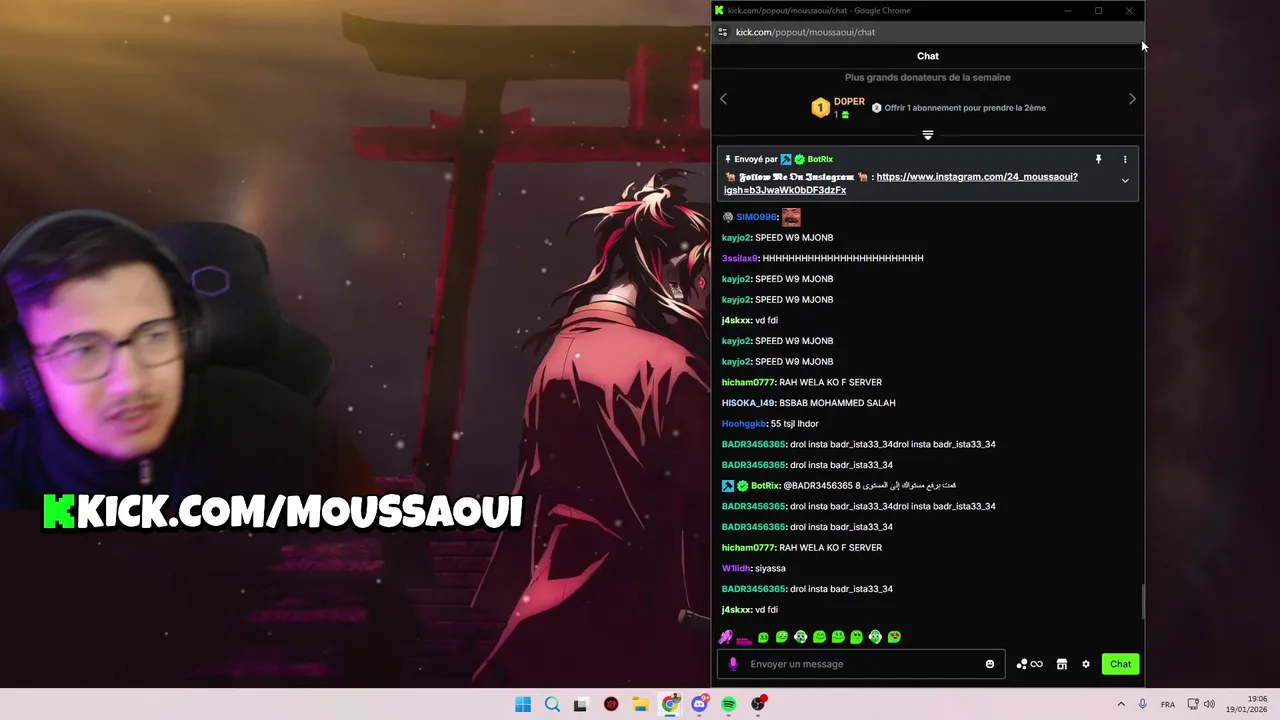Click the message text siyassa
The image size is (1280, 720).
(x=770, y=569)
